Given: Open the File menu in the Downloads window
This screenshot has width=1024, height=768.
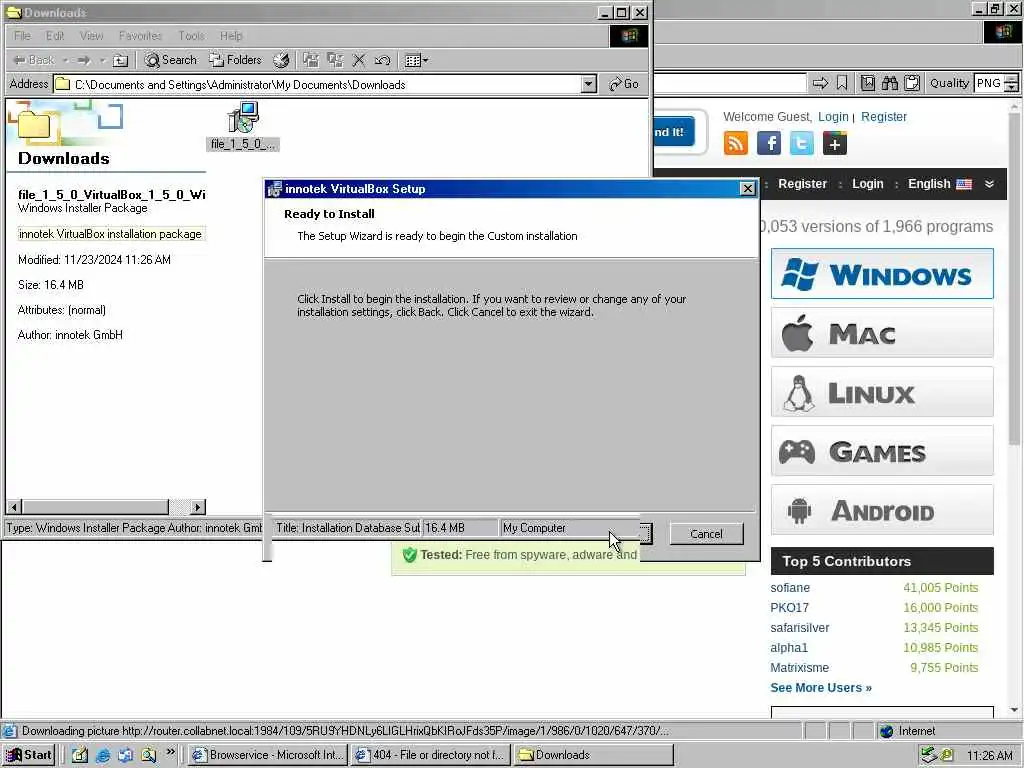Looking at the screenshot, I should click(x=22, y=36).
